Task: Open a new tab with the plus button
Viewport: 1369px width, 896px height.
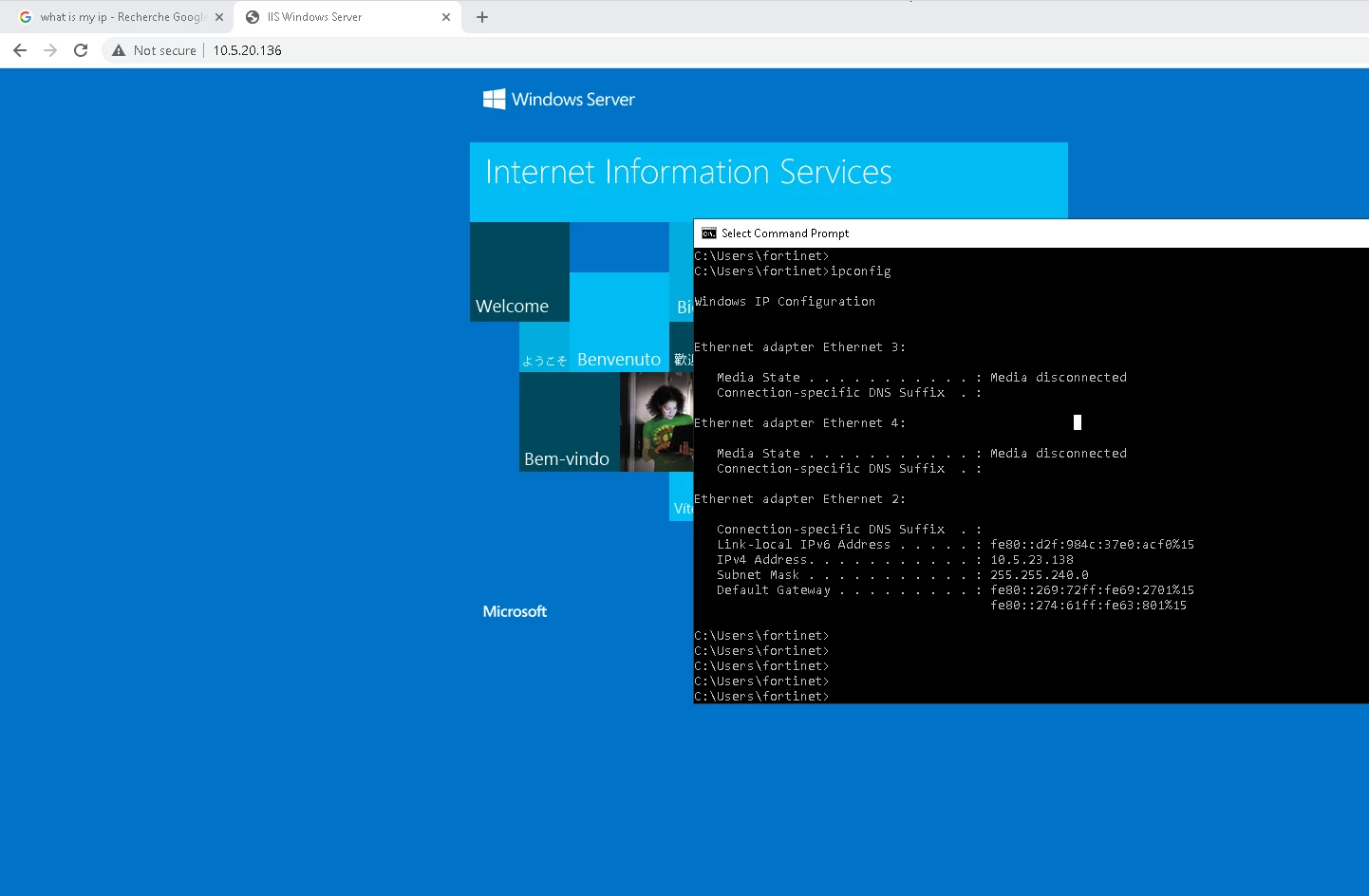Action: [482, 17]
